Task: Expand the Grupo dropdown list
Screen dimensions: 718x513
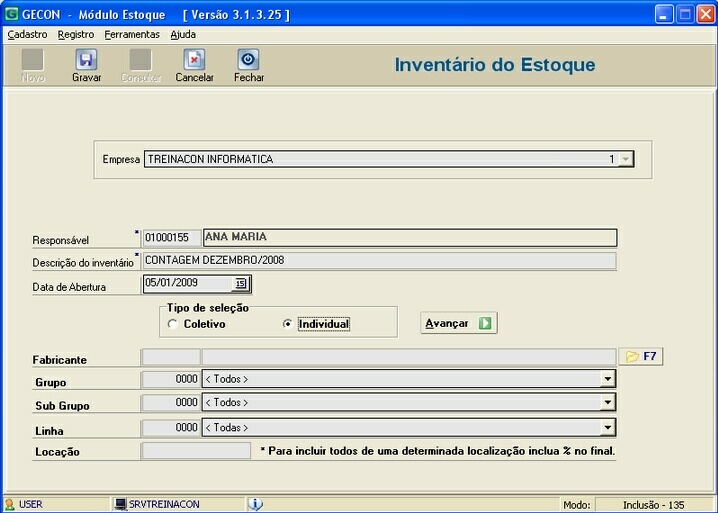Action: [607, 379]
